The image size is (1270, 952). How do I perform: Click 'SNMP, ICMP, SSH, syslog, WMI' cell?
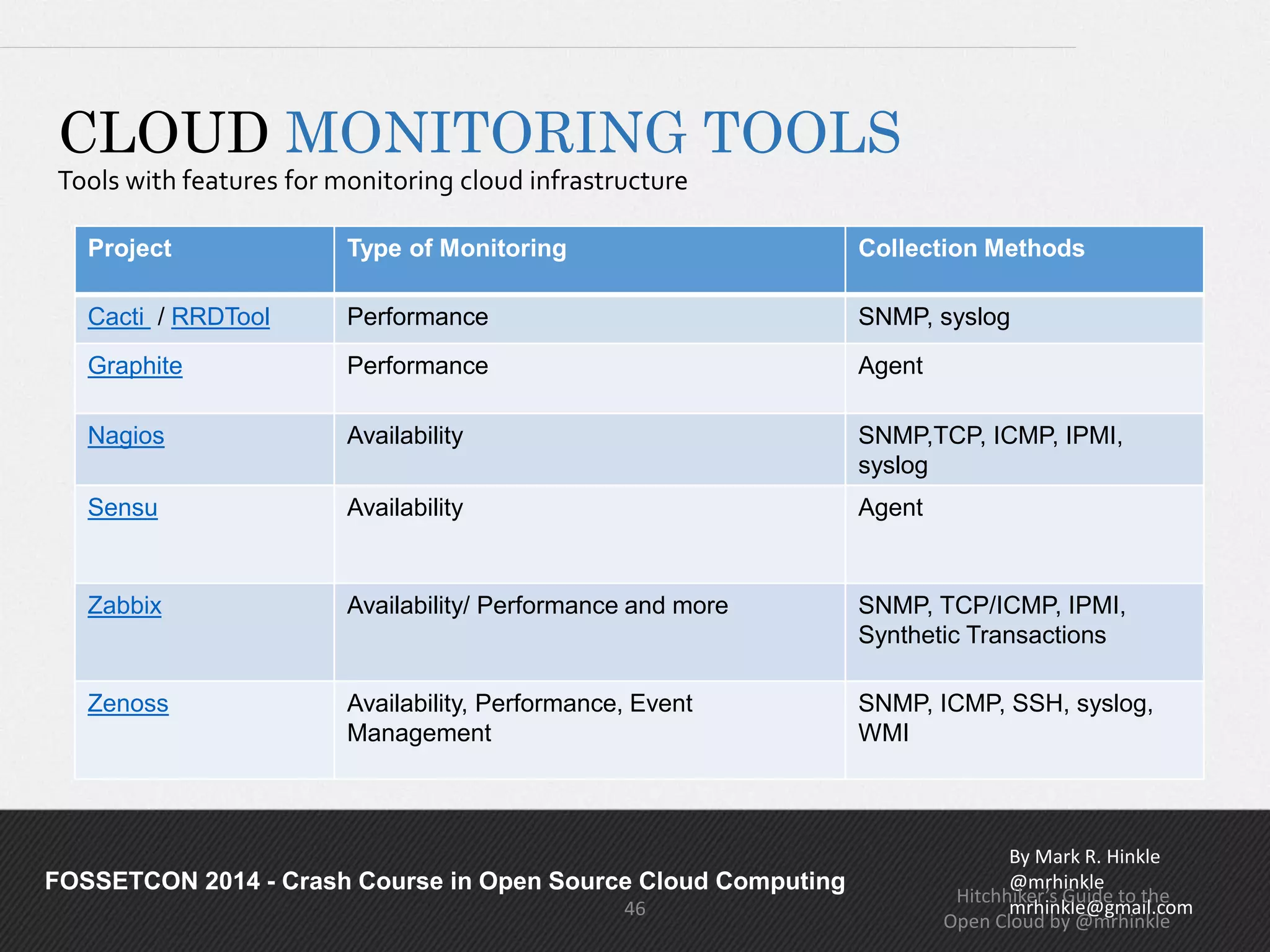(x=1024, y=730)
